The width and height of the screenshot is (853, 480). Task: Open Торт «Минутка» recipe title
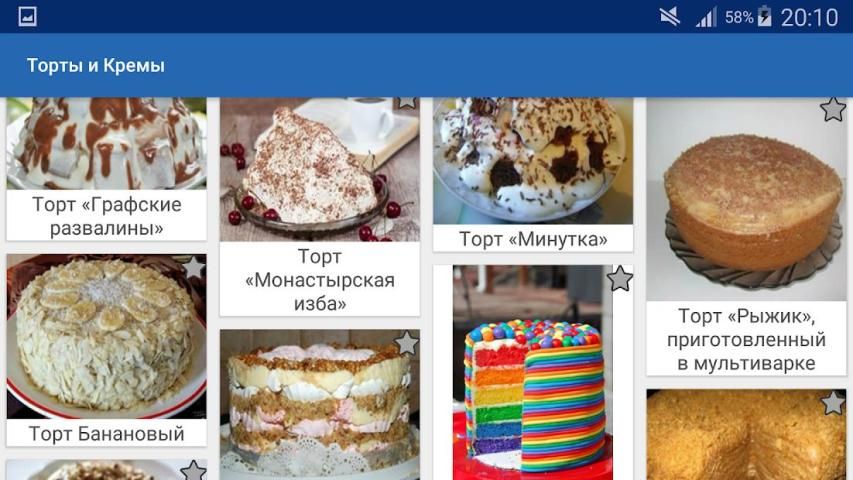[533, 239]
